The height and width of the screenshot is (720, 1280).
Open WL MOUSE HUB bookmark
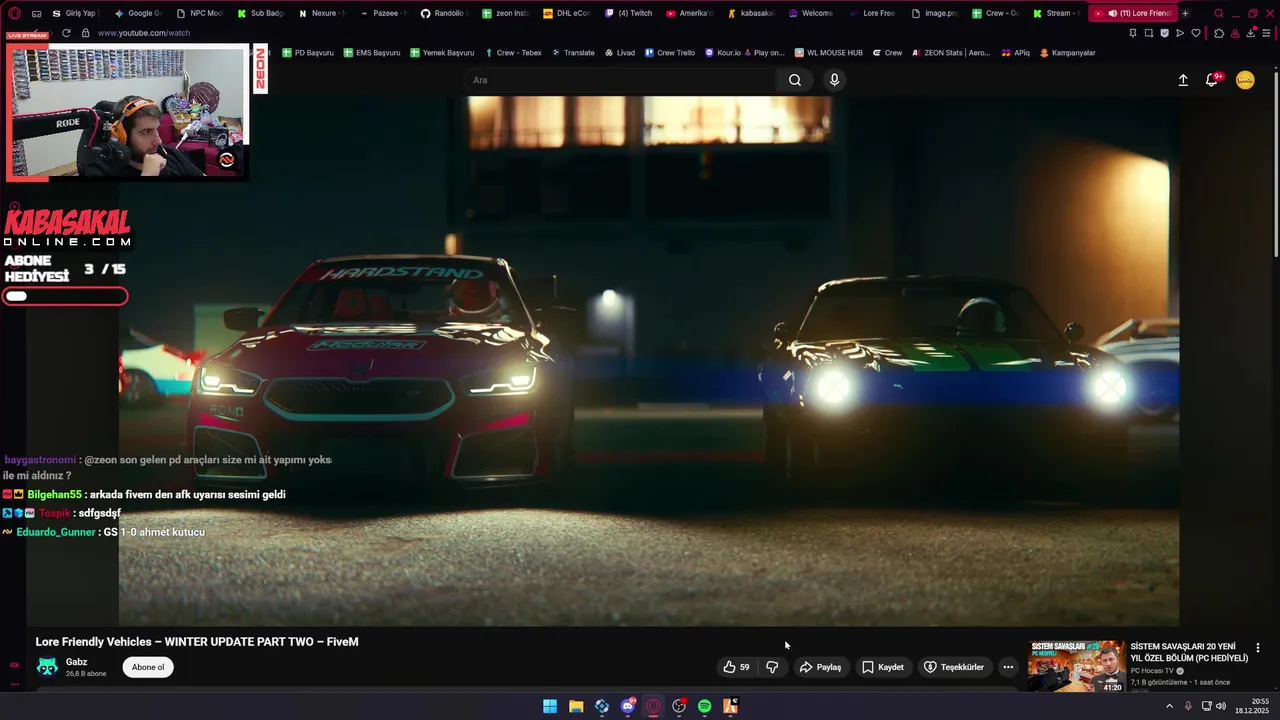[829, 53]
